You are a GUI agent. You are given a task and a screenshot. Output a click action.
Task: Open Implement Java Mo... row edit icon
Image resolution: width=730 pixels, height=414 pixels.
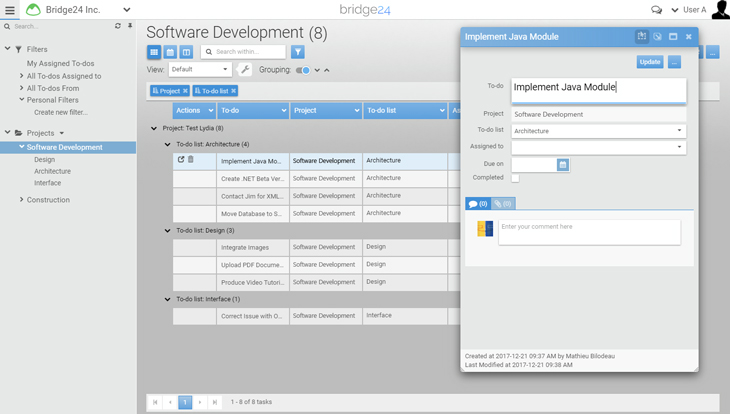(181, 160)
